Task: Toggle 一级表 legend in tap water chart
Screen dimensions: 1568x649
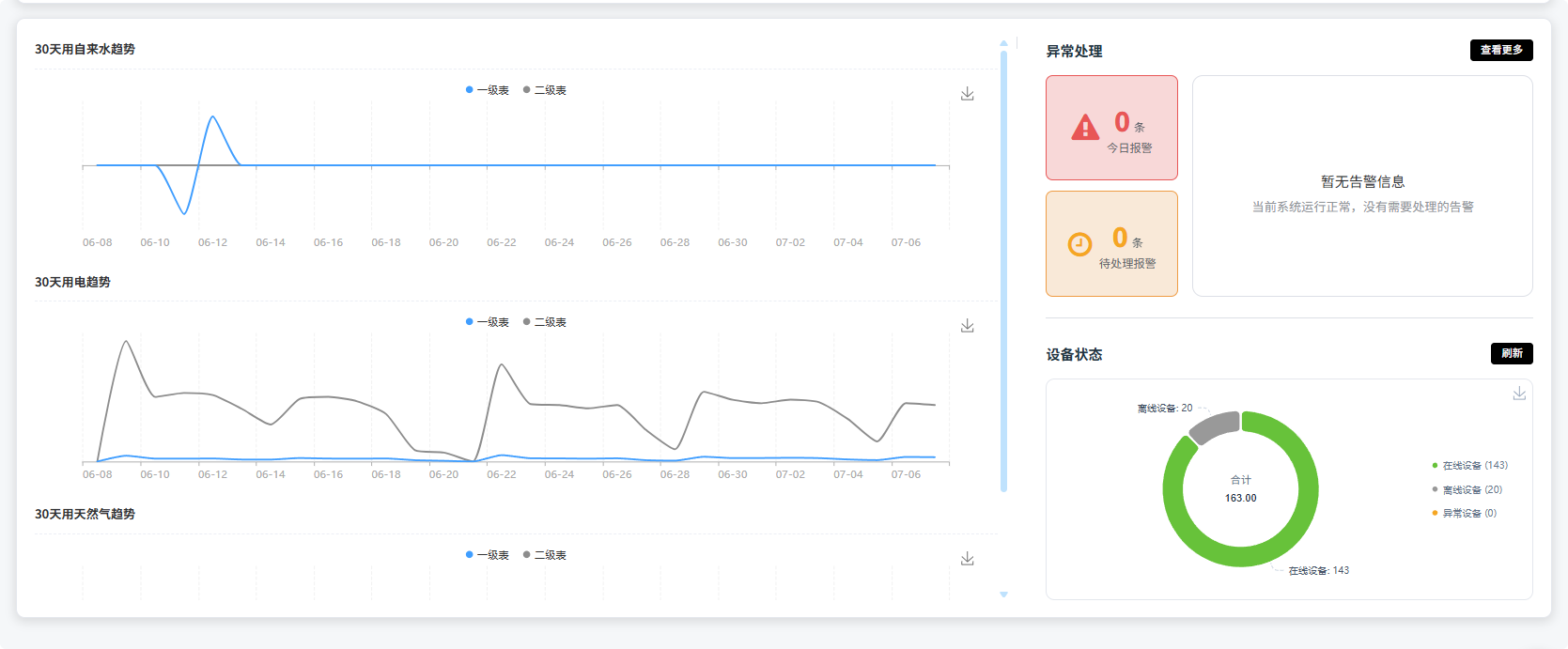Action: [488, 90]
